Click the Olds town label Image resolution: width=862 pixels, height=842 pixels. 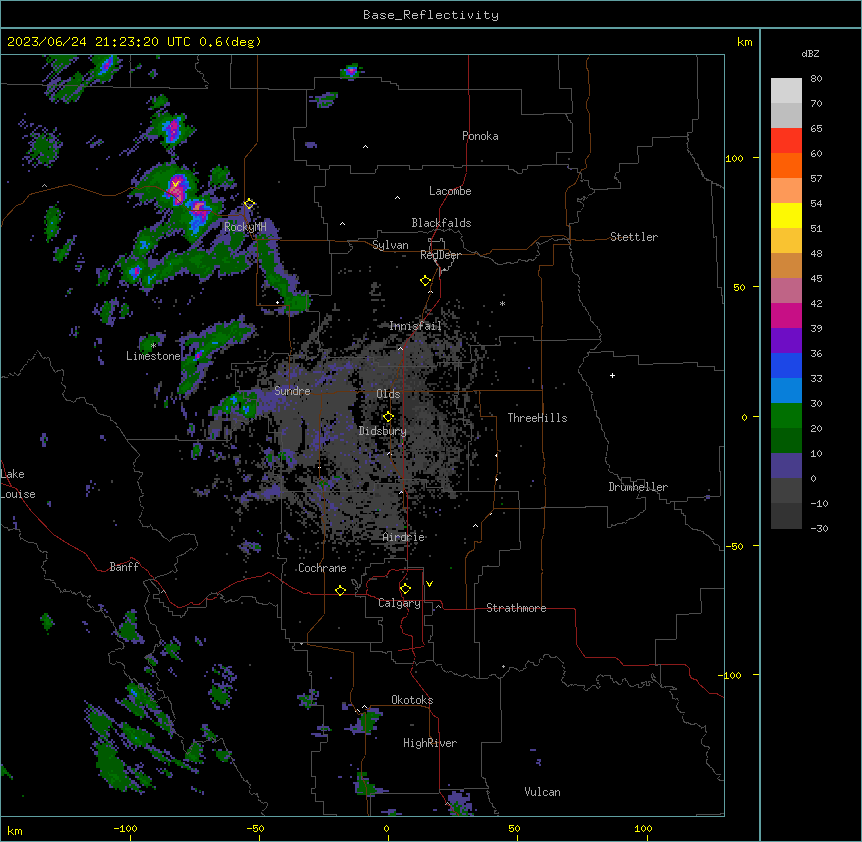[388, 394]
